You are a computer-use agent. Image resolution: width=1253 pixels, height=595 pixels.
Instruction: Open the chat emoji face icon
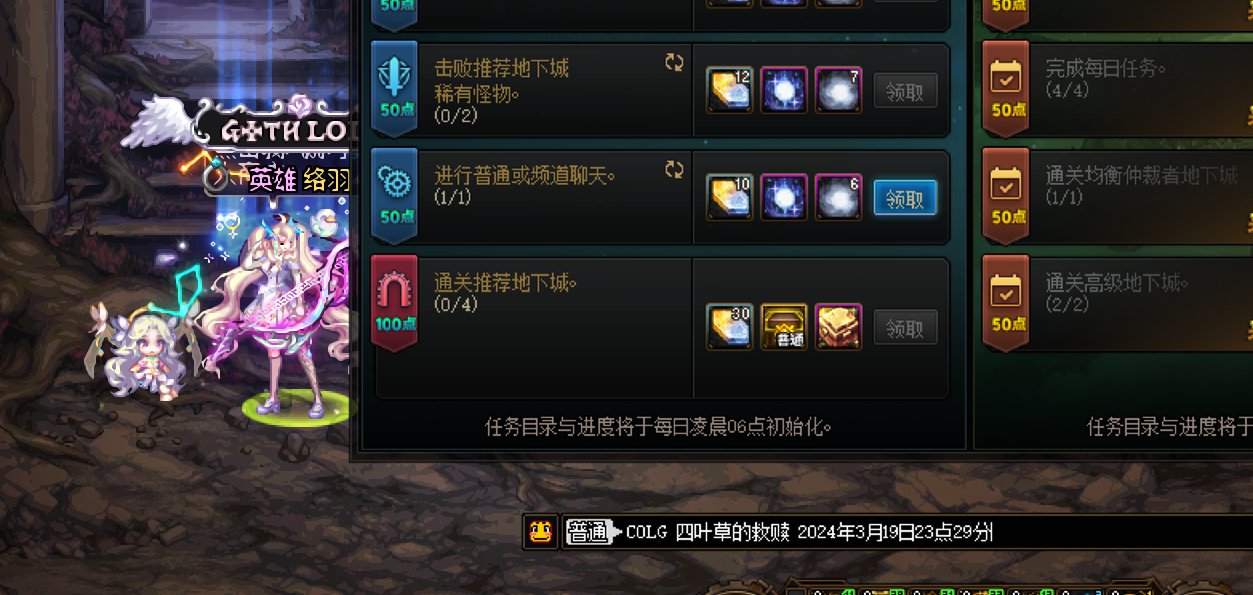click(x=540, y=532)
